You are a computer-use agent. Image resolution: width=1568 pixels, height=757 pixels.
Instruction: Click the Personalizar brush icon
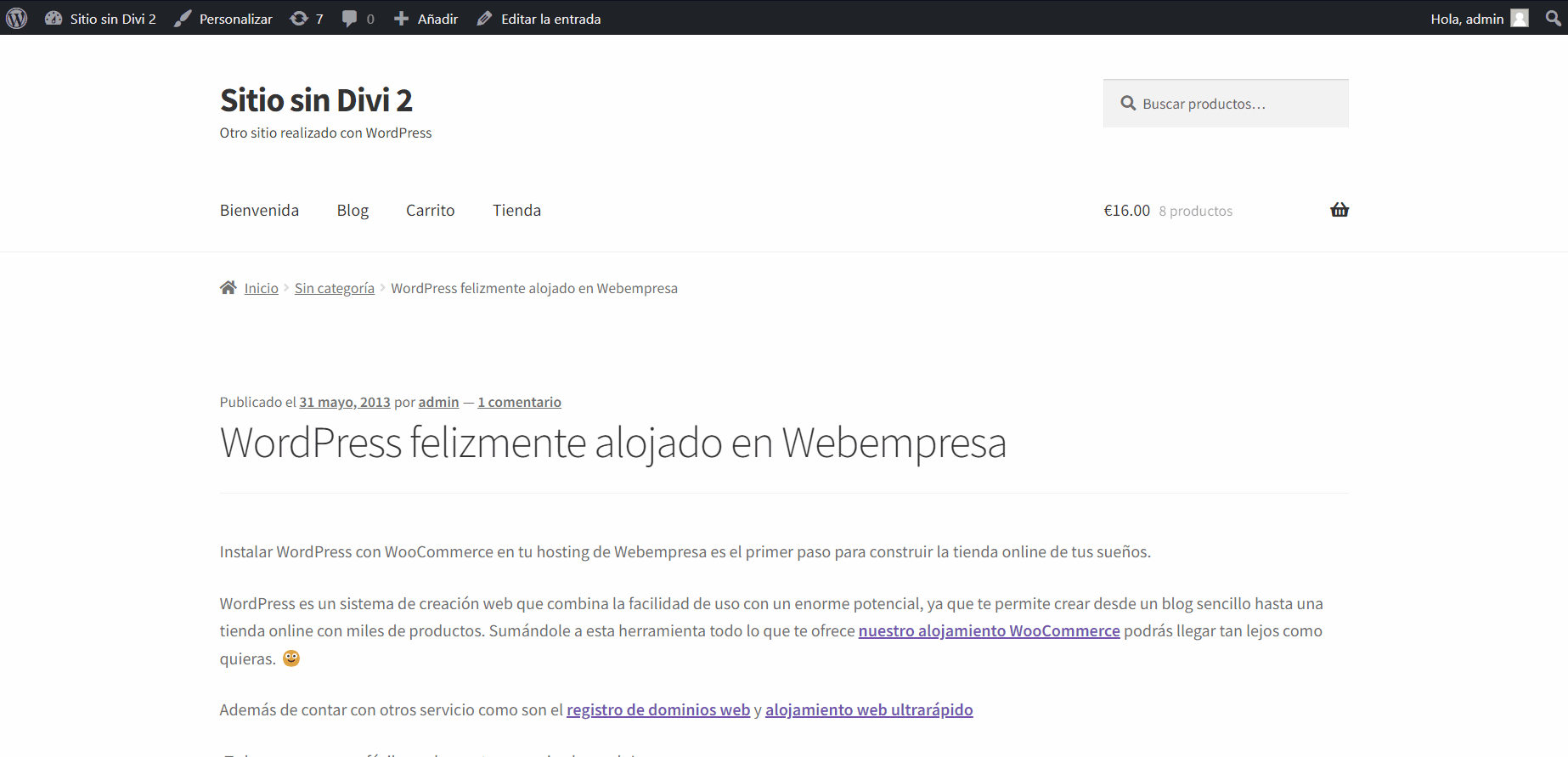click(183, 19)
